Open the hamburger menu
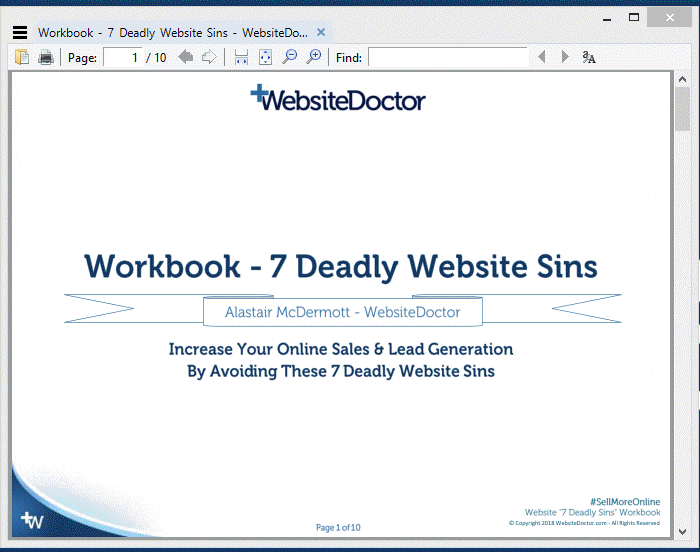This screenshot has height=552, width=700. [20, 33]
